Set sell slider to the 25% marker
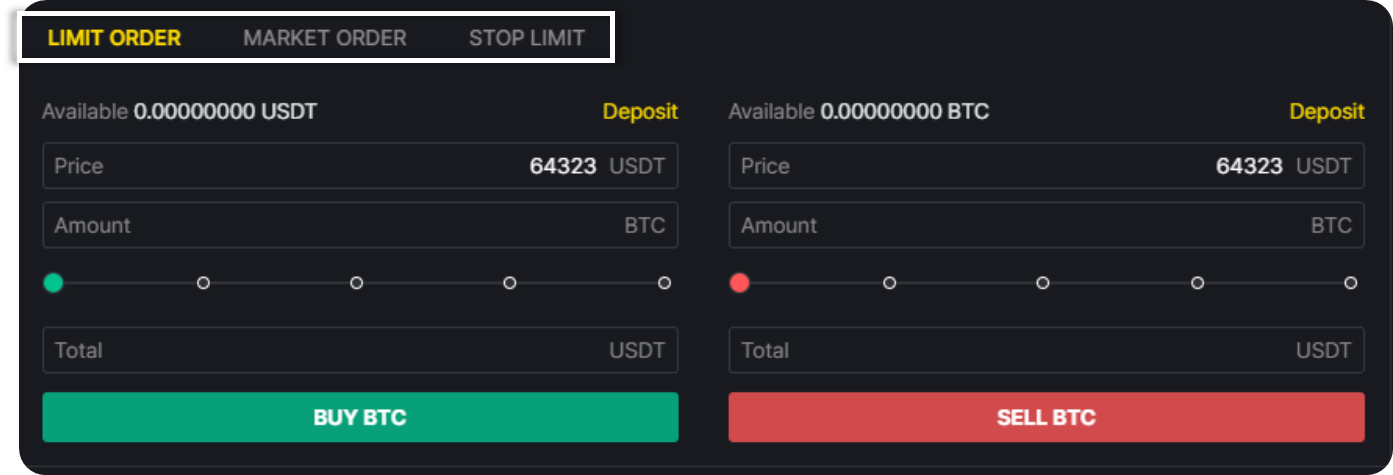 pos(889,283)
